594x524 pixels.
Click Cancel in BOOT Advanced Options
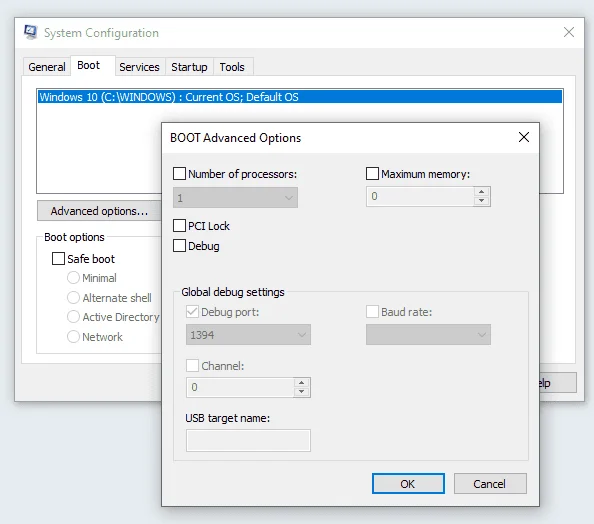(x=490, y=483)
